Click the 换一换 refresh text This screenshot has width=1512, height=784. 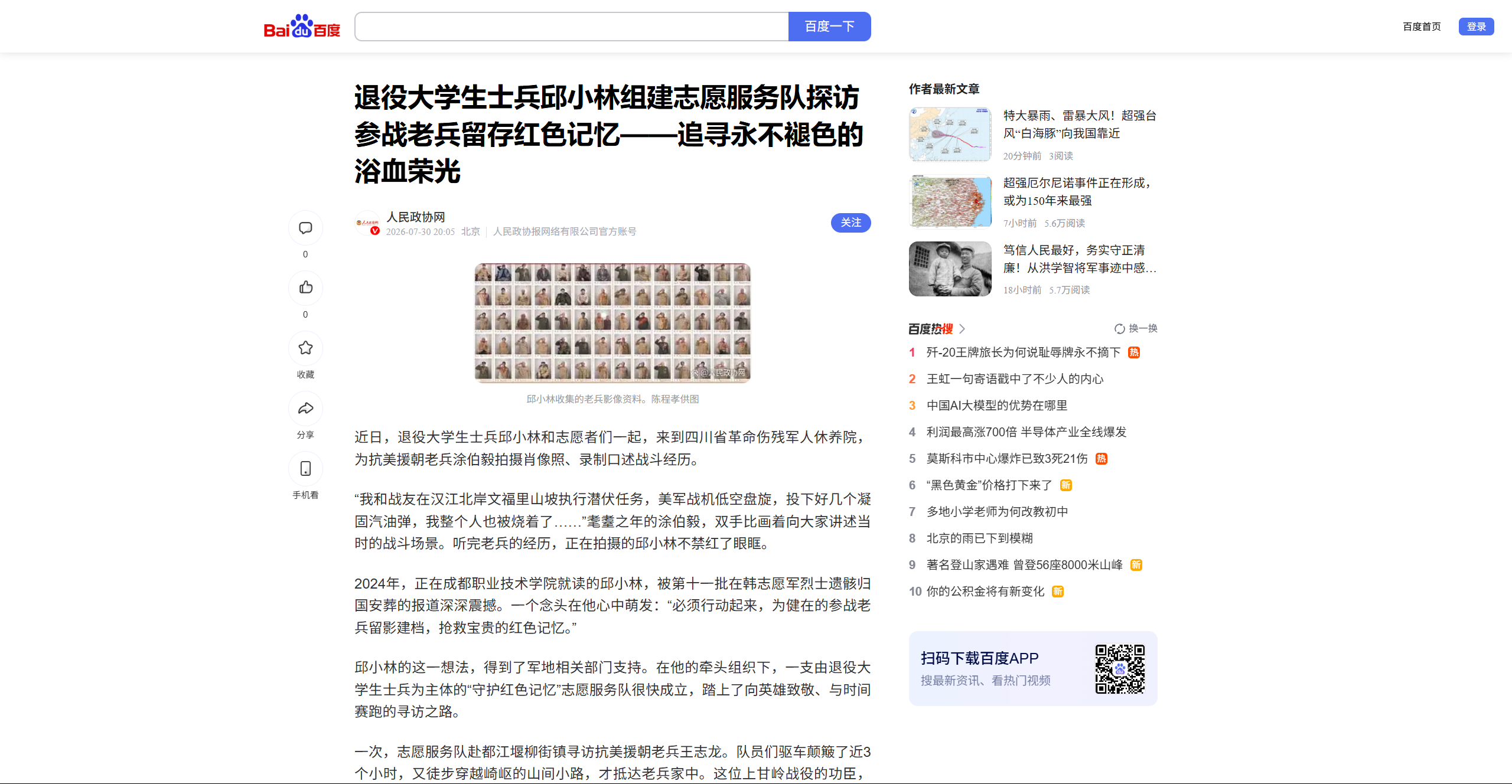pos(1143,329)
